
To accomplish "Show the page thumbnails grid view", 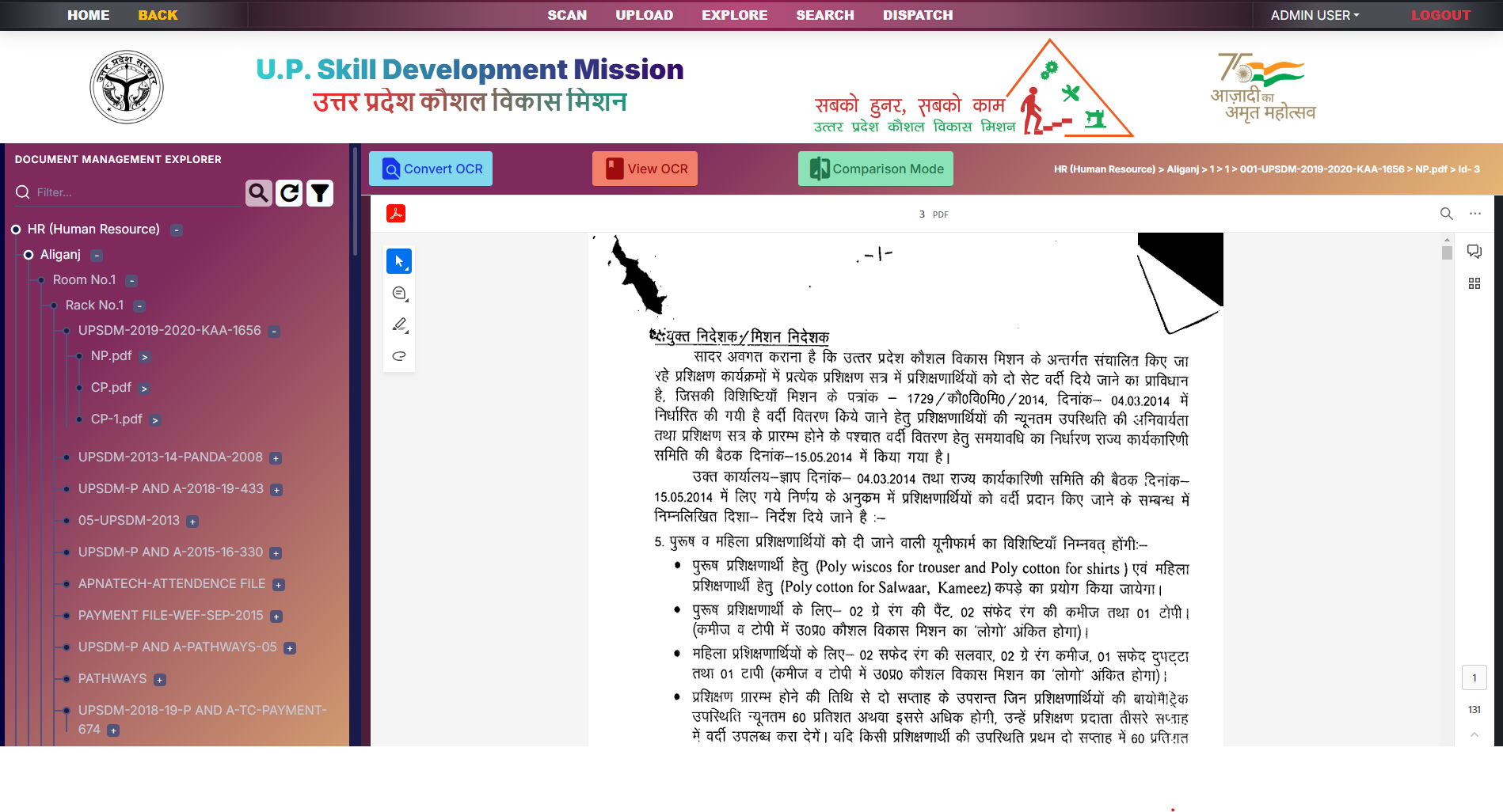I will coord(1474,283).
